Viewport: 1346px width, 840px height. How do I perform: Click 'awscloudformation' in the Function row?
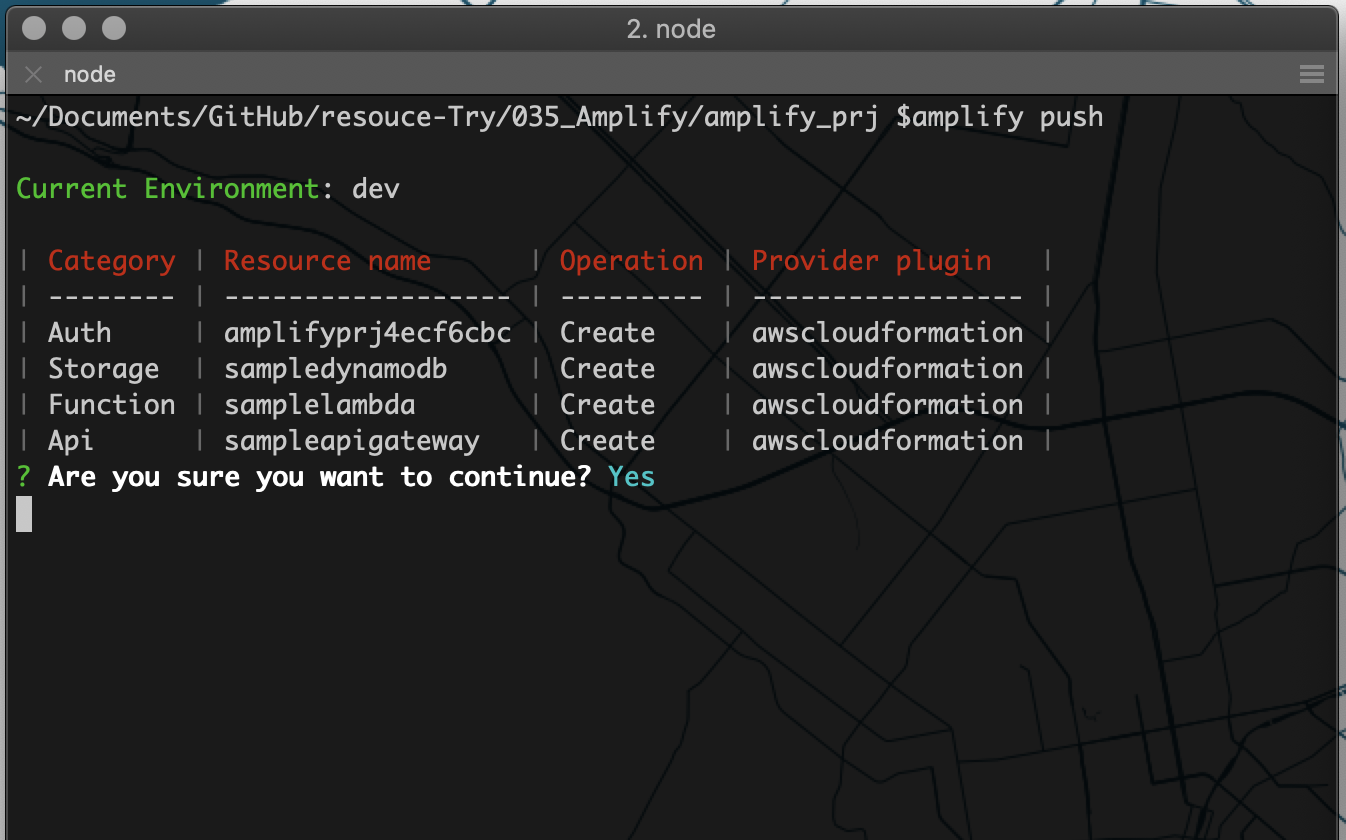coord(887,405)
